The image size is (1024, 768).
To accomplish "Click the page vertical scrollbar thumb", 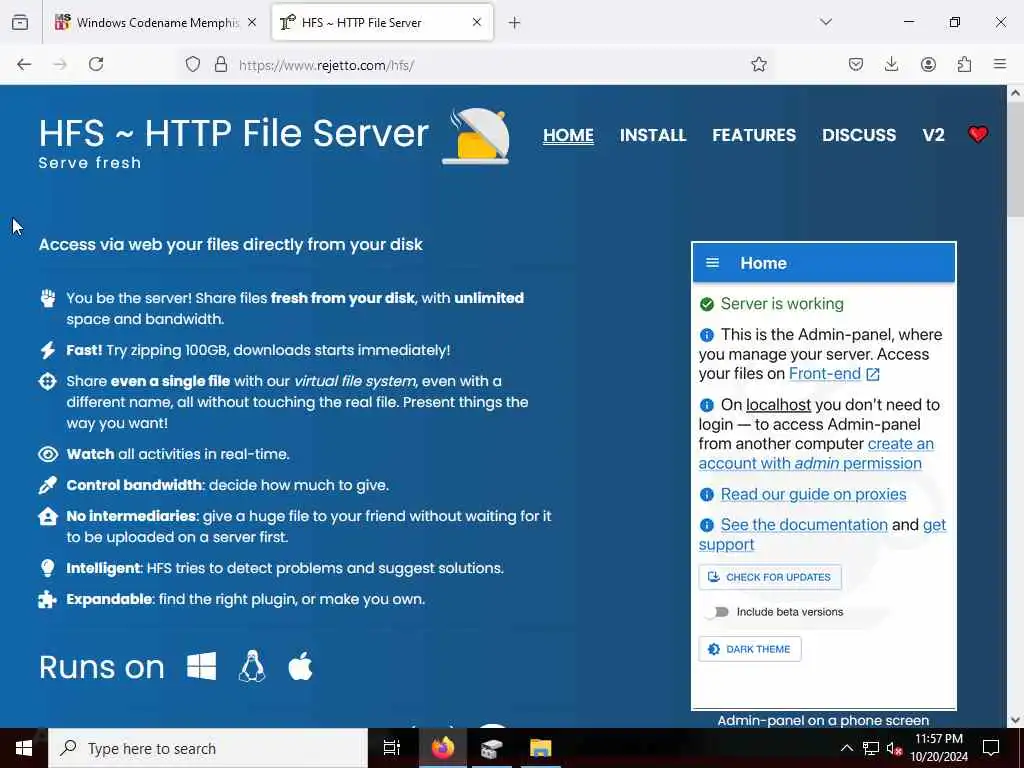I will pyautogui.click(x=1015, y=161).
